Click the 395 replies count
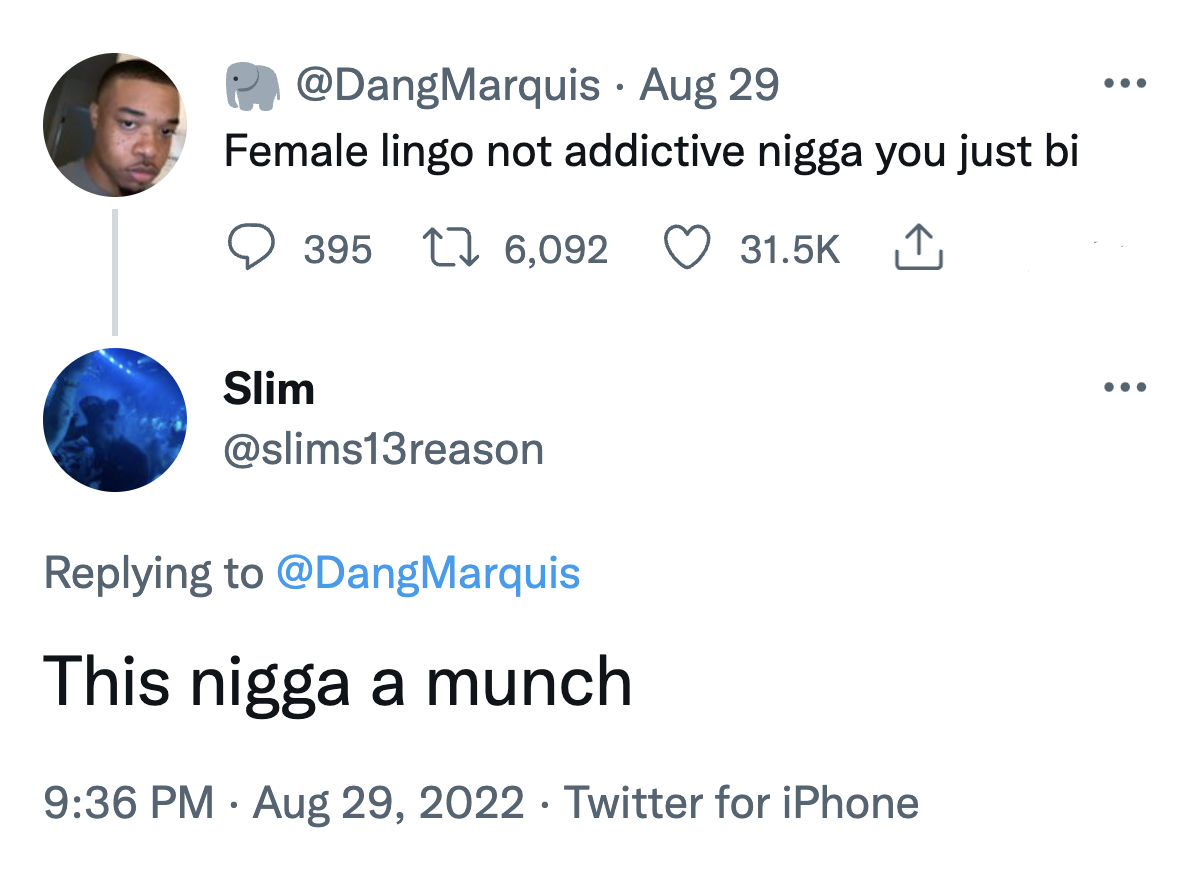This screenshot has height=874, width=1198. (337, 249)
